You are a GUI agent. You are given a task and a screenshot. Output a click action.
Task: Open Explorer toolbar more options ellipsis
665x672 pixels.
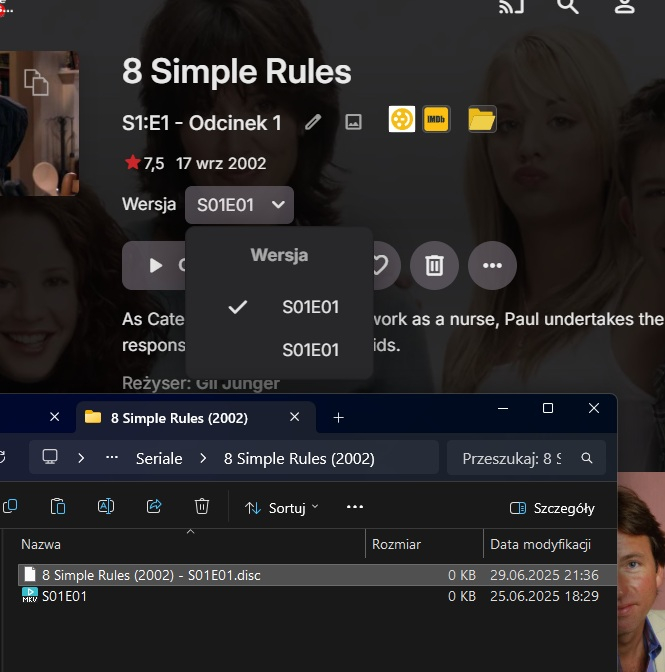point(355,507)
